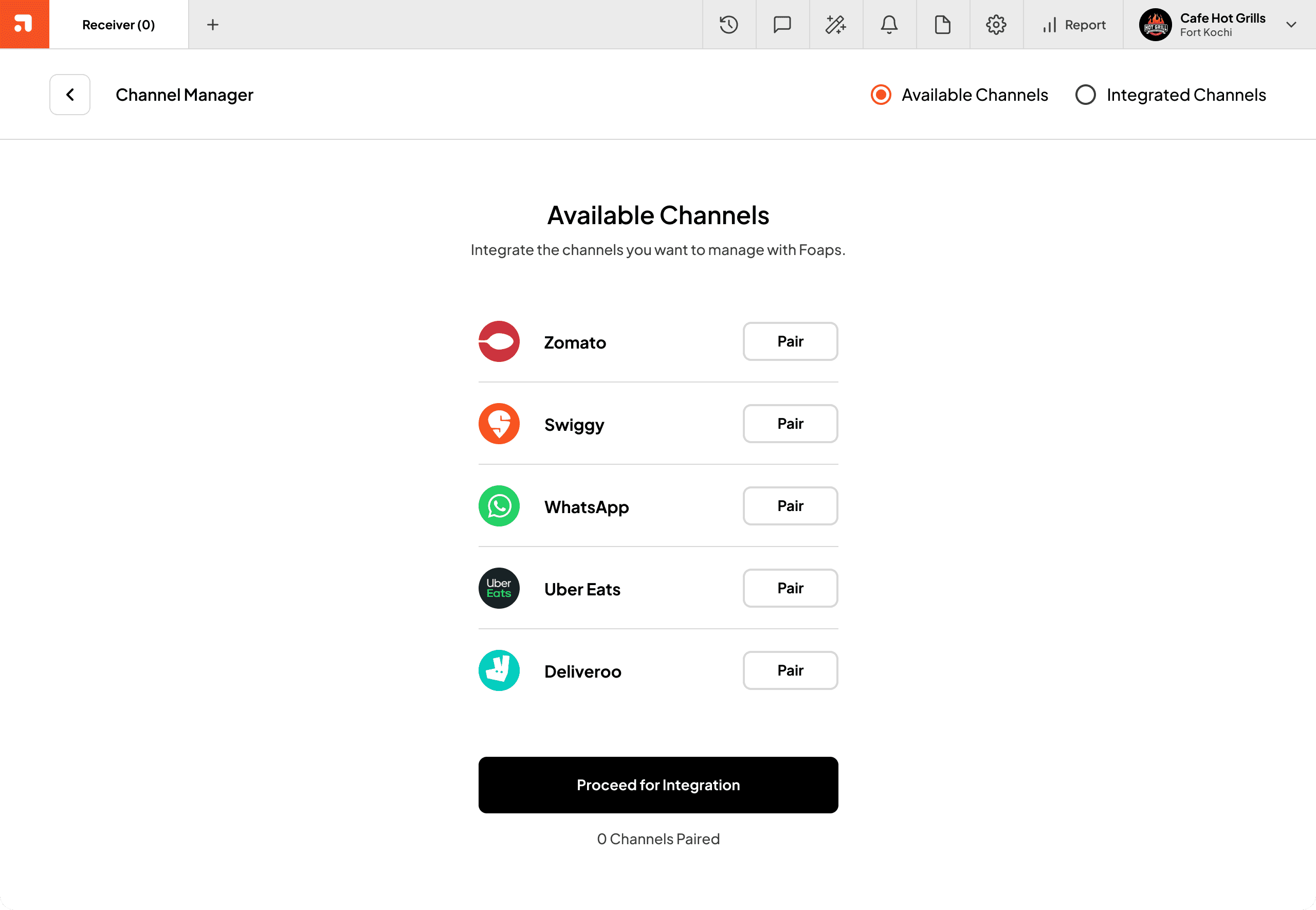
Task: Click the Foaps orange logo icon
Action: [x=24, y=24]
